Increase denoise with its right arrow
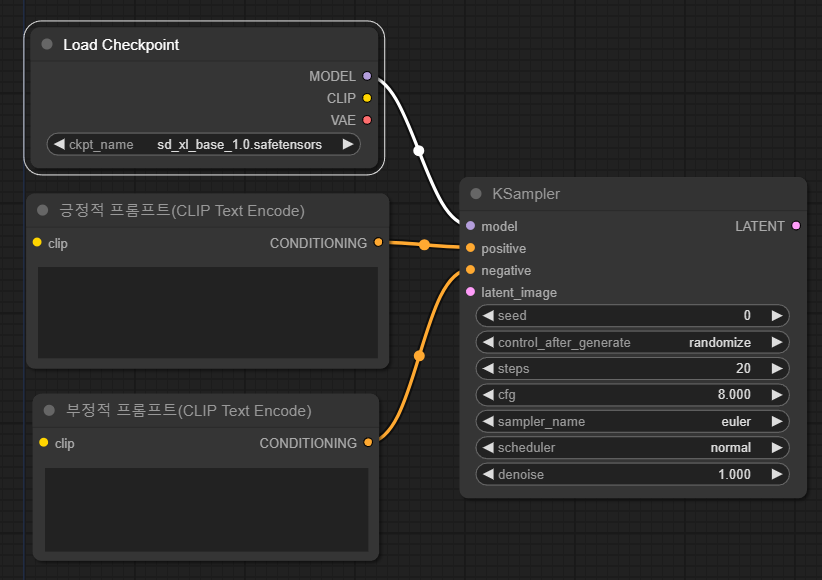 pos(777,474)
